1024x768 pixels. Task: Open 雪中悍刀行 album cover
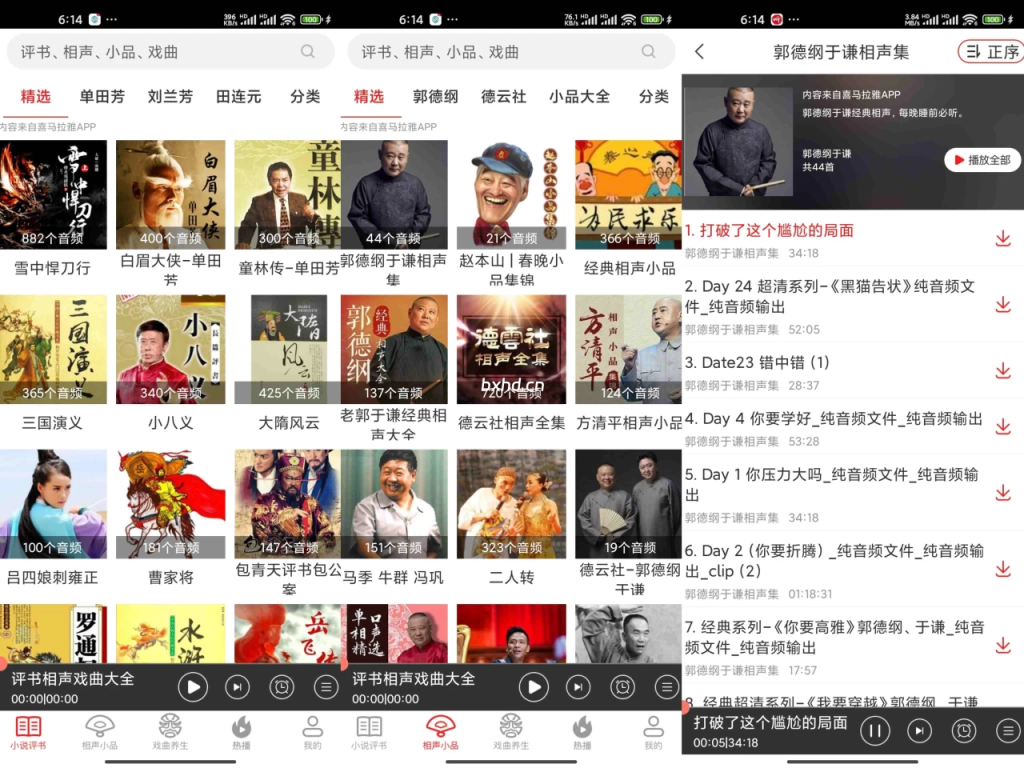(53, 195)
